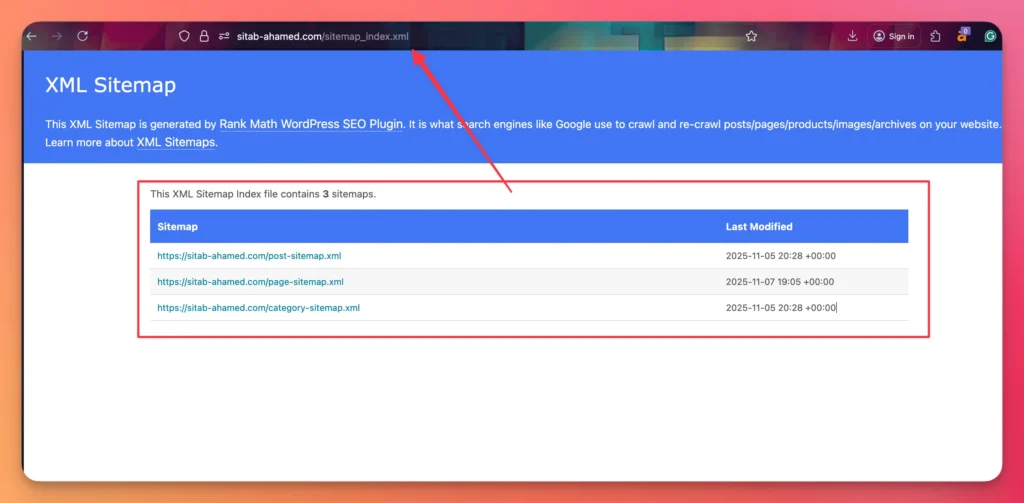Click the green Grammarly extension icon
The width and height of the screenshot is (1024, 503).
click(990, 36)
